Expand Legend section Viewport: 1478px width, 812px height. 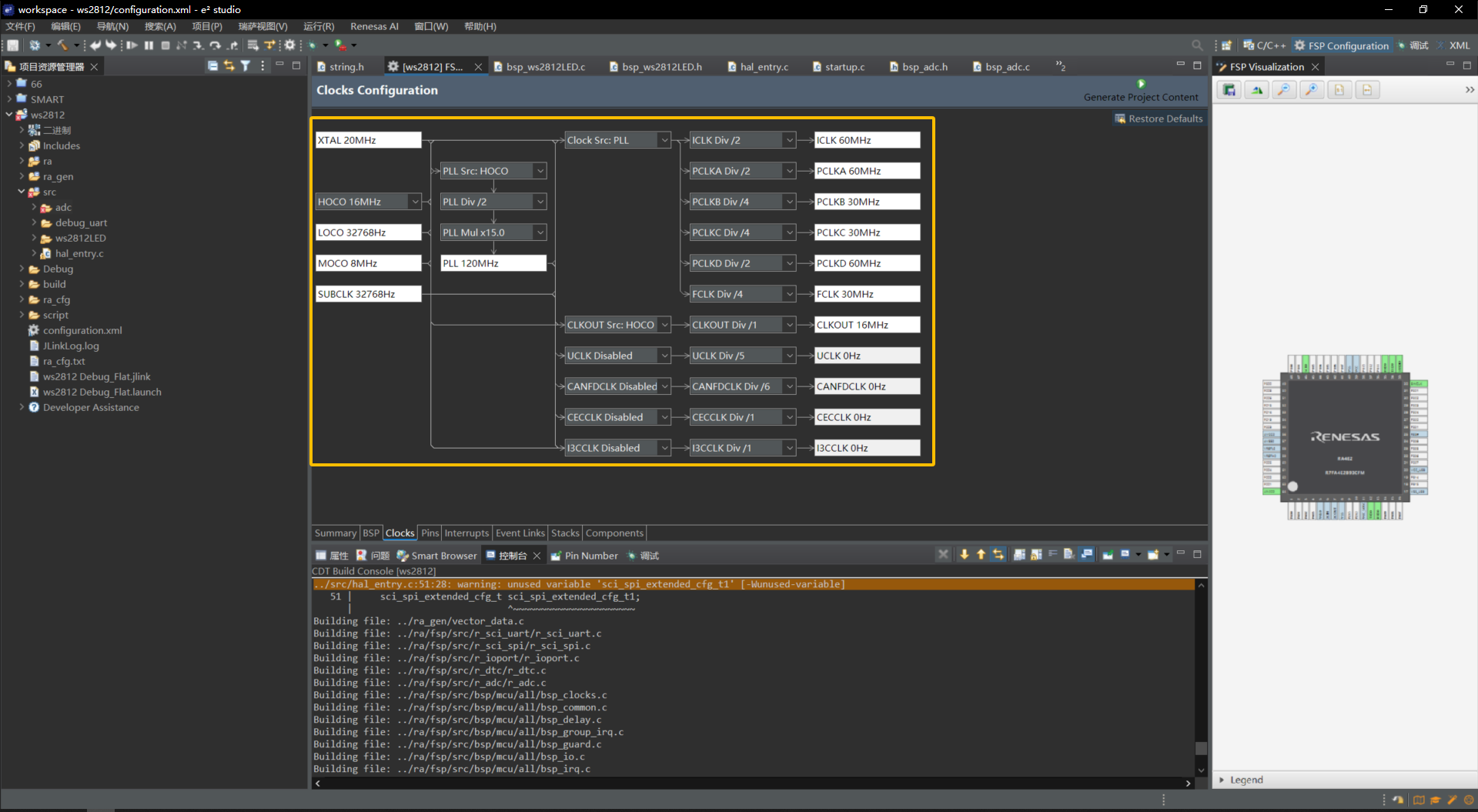tap(1222, 780)
